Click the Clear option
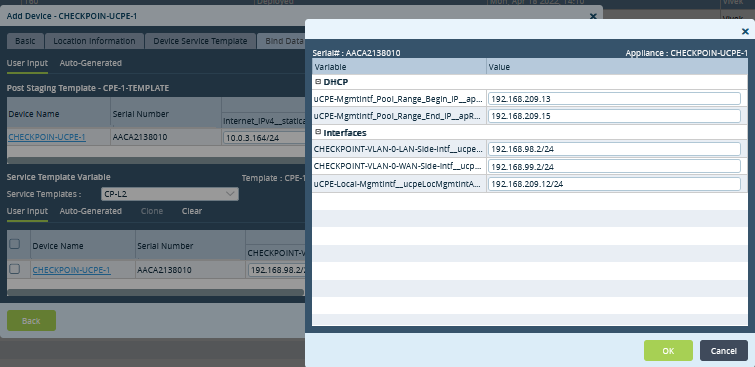The image size is (755, 367). coord(192,211)
